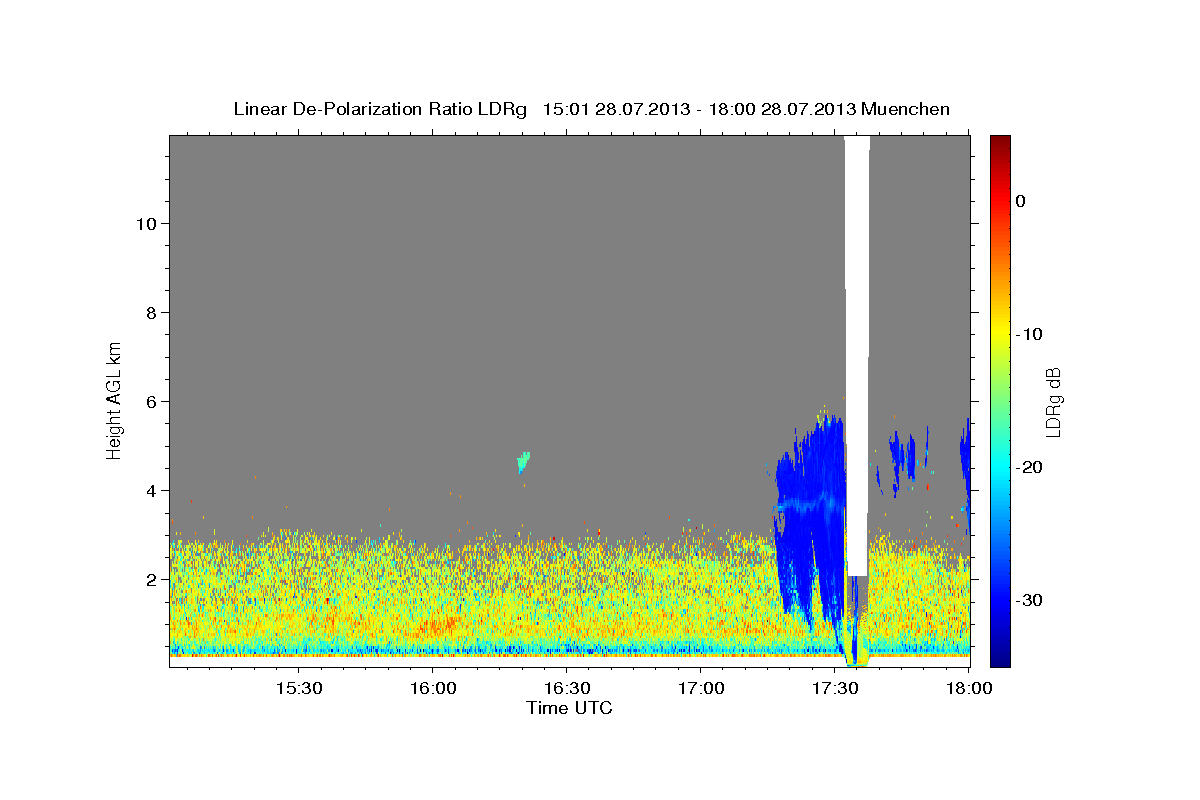The height and width of the screenshot is (800, 1200).
Task: Click the small cyan echo near 16:20
Action: click(522, 461)
